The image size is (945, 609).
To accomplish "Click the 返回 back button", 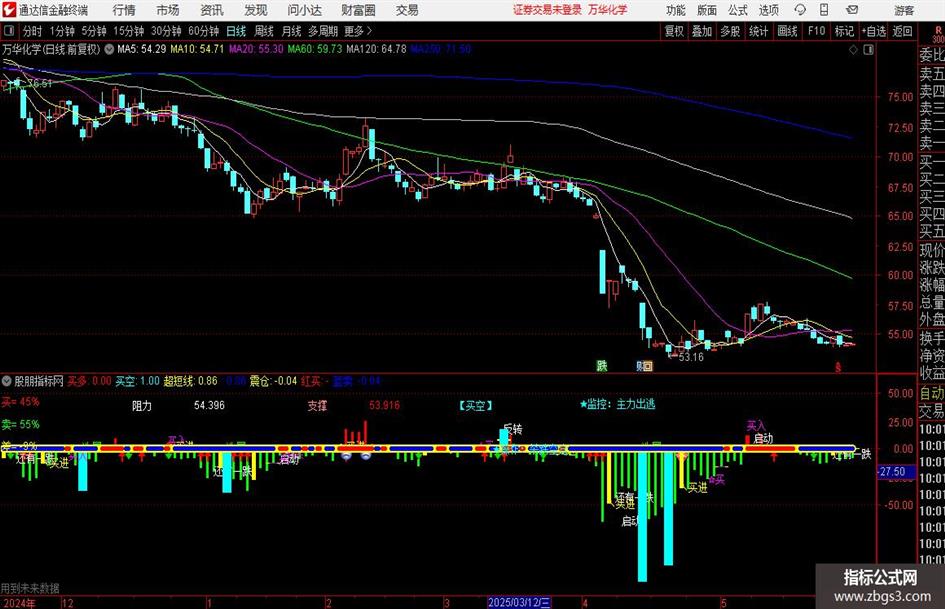I will click(902, 31).
